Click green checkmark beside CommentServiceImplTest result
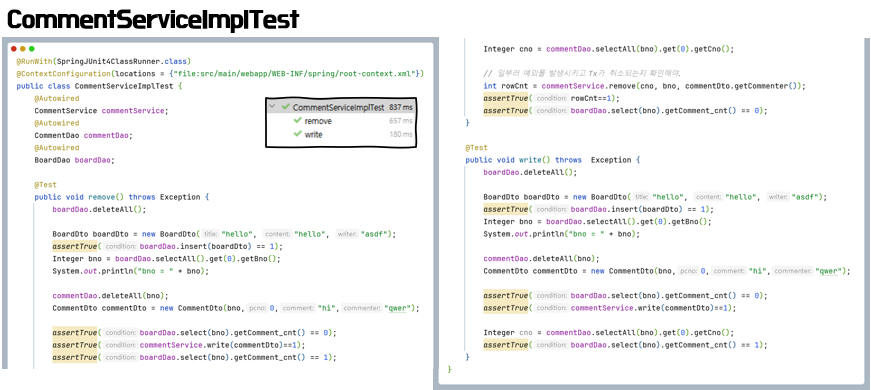The image size is (871, 390). [286, 107]
